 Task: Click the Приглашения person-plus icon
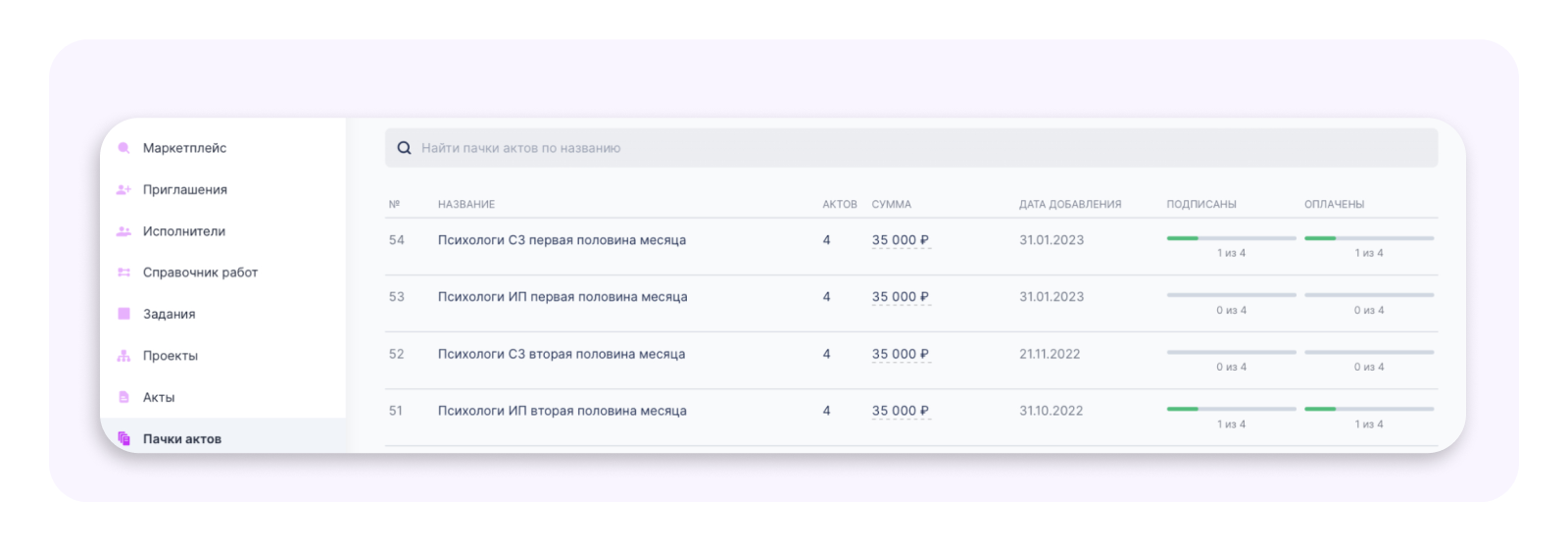[x=123, y=190]
